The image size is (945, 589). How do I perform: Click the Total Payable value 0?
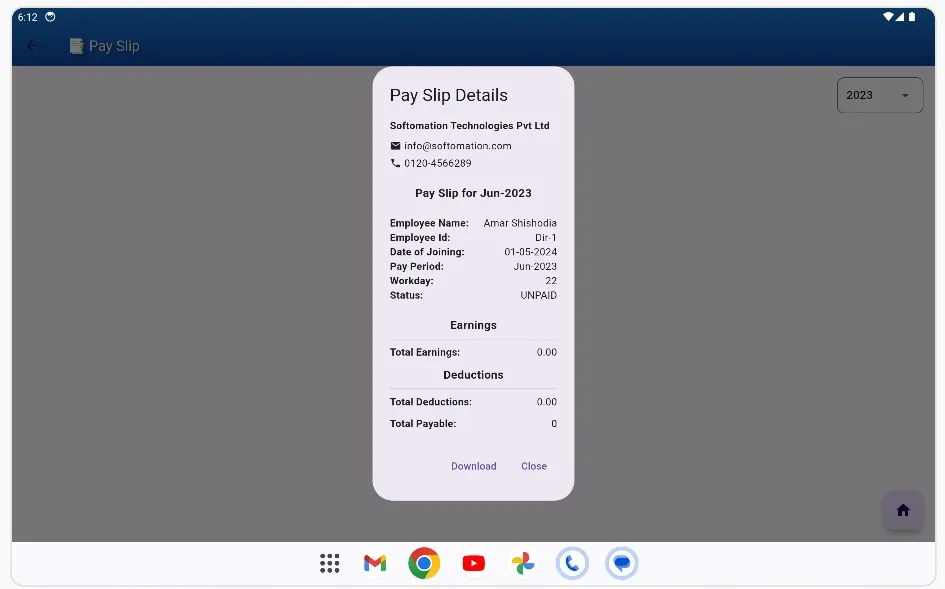[x=554, y=424]
